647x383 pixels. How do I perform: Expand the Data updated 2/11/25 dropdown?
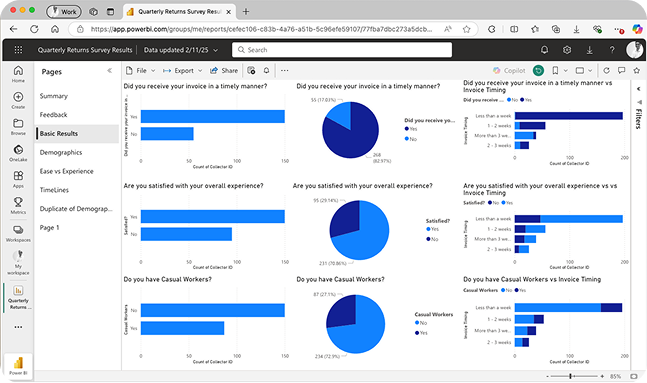coord(181,50)
